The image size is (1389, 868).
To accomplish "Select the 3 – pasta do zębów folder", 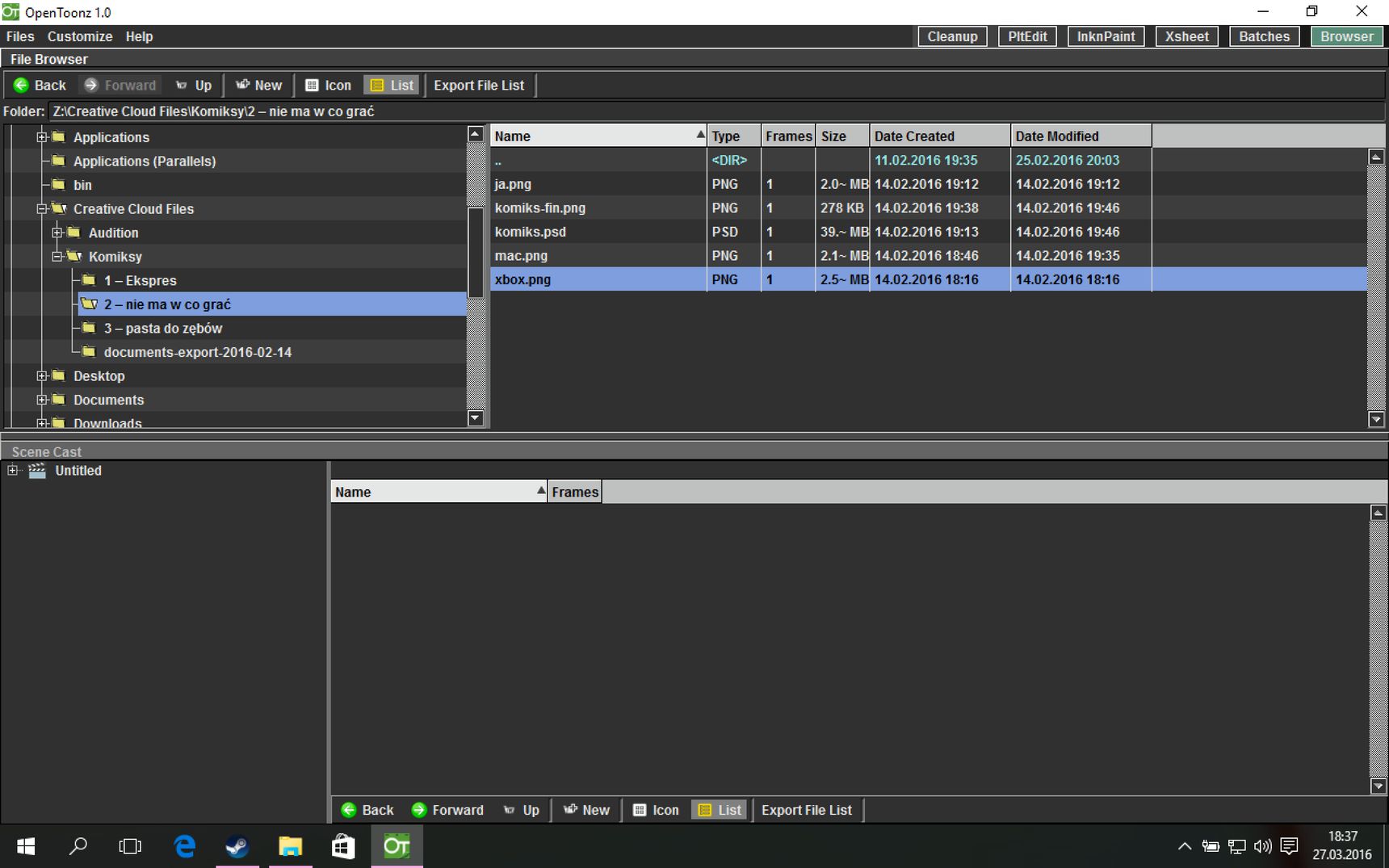I will click(162, 329).
